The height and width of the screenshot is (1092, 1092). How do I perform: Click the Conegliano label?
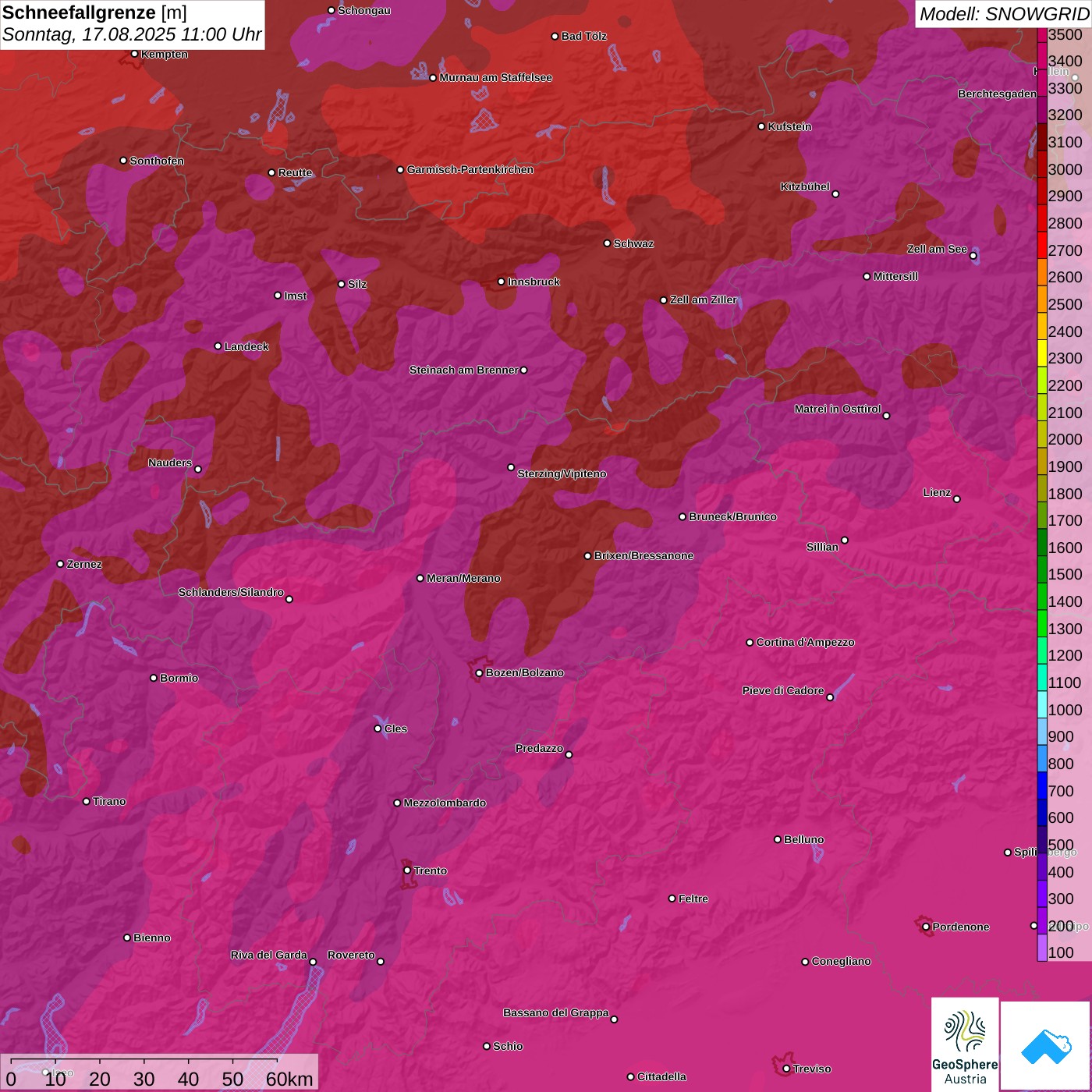(841, 961)
